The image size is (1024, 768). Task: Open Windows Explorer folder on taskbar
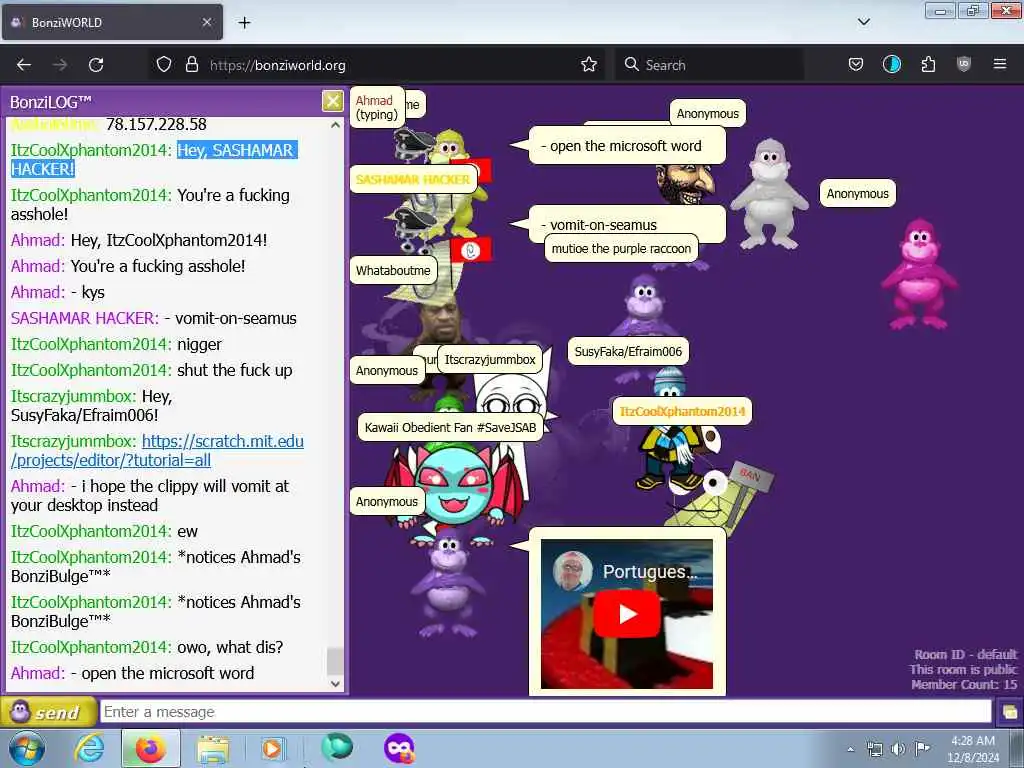212,750
